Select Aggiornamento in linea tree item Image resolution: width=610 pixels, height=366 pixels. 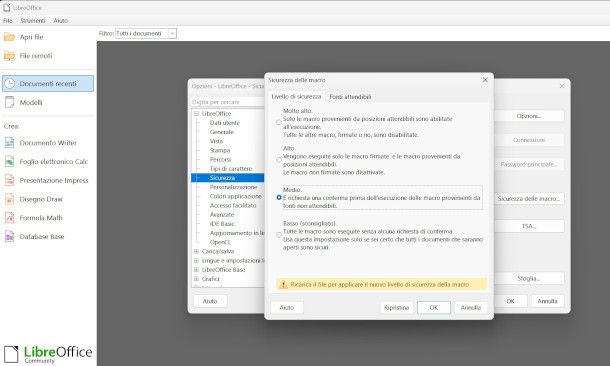[237, 233]
